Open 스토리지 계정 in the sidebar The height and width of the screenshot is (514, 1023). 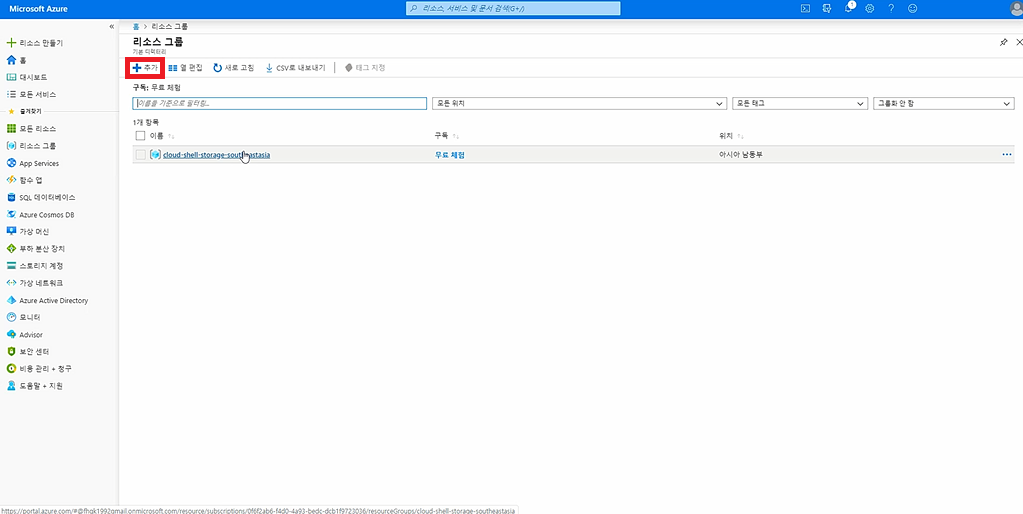[35, 265]
